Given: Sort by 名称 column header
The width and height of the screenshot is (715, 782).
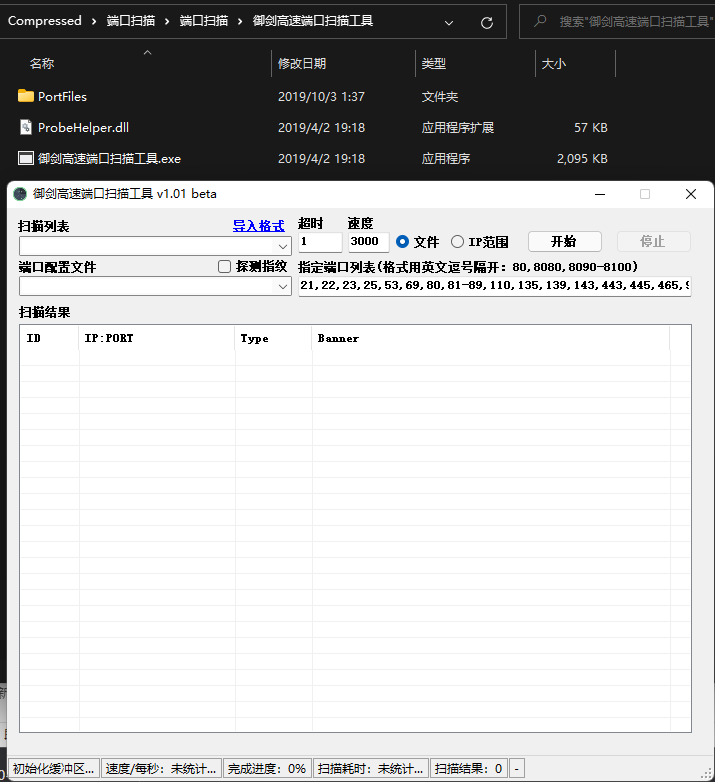Looking at the screenshot, I should click(42, 64).
